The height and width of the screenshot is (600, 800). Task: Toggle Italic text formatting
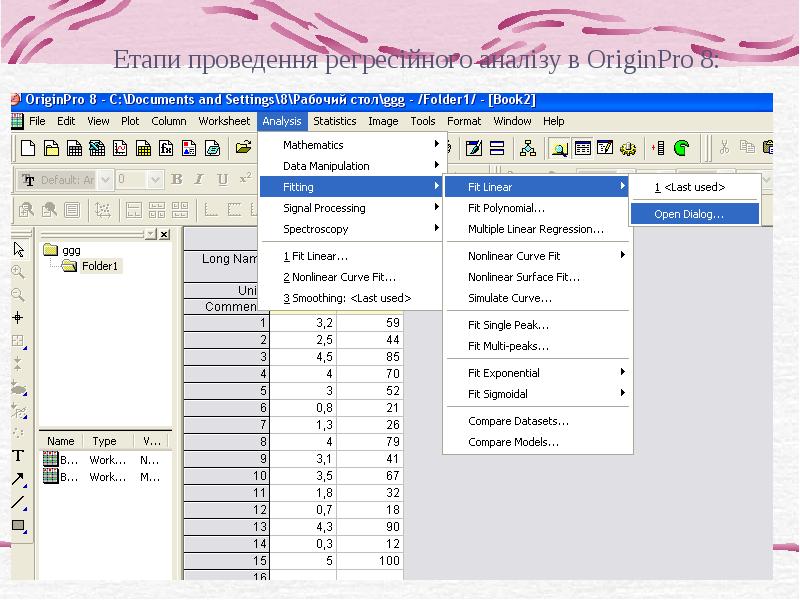tap(199, 180)
